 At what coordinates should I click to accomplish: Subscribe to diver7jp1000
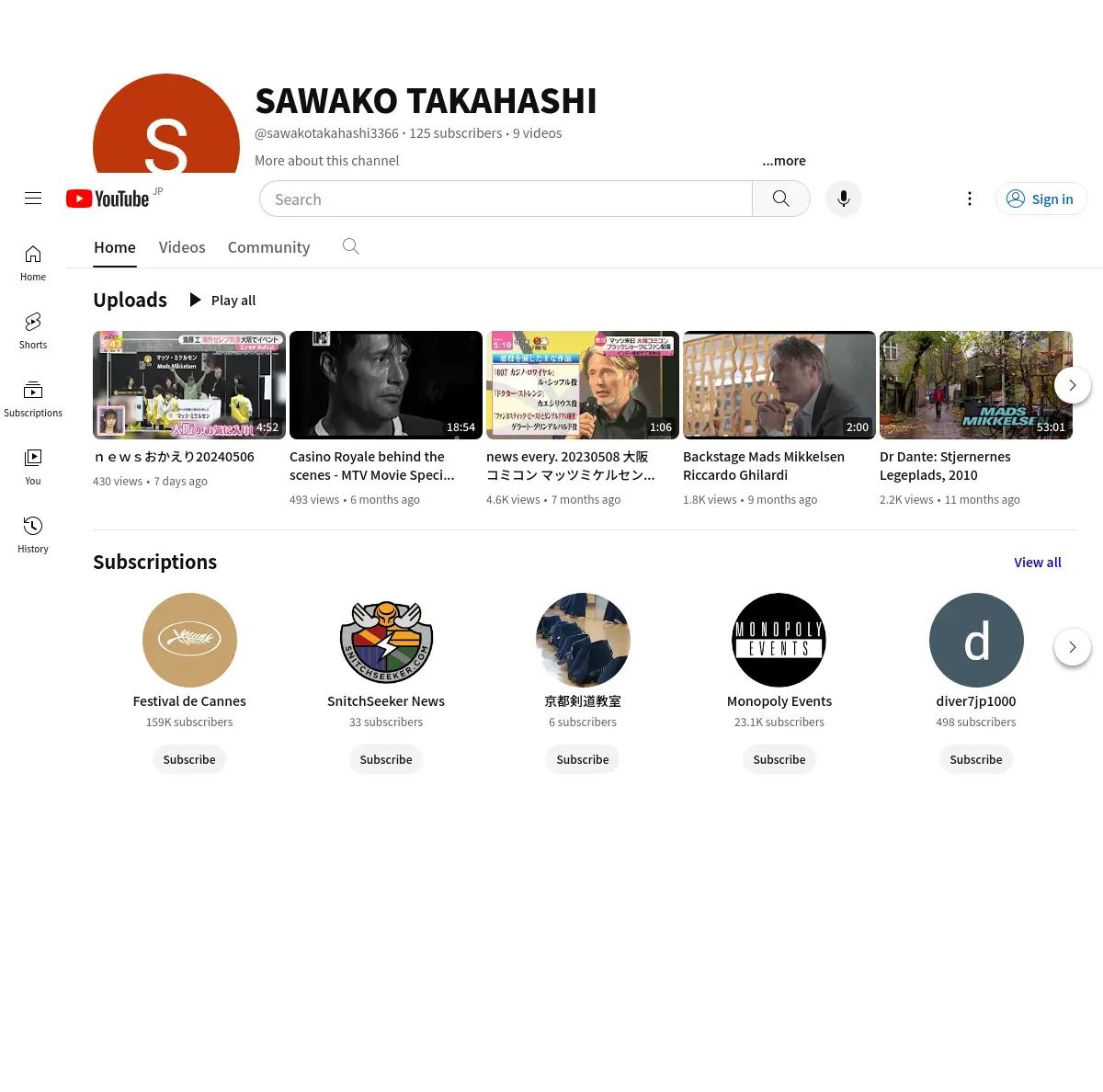click(x=976, y=759)
